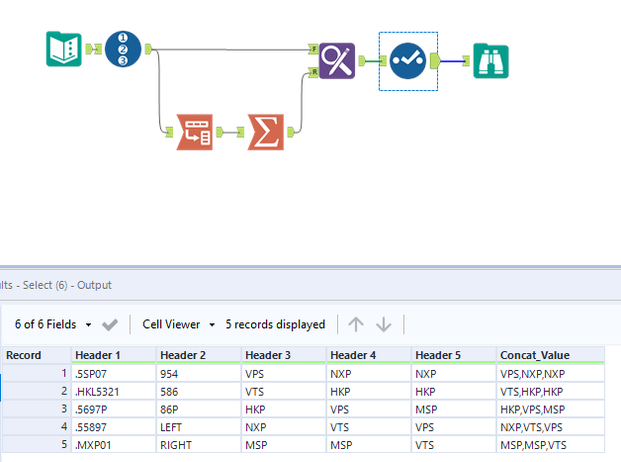Click the Record ID tool node
Image resolution: width=621 pixels, height=462 pixels.
[x=123, y=49]
